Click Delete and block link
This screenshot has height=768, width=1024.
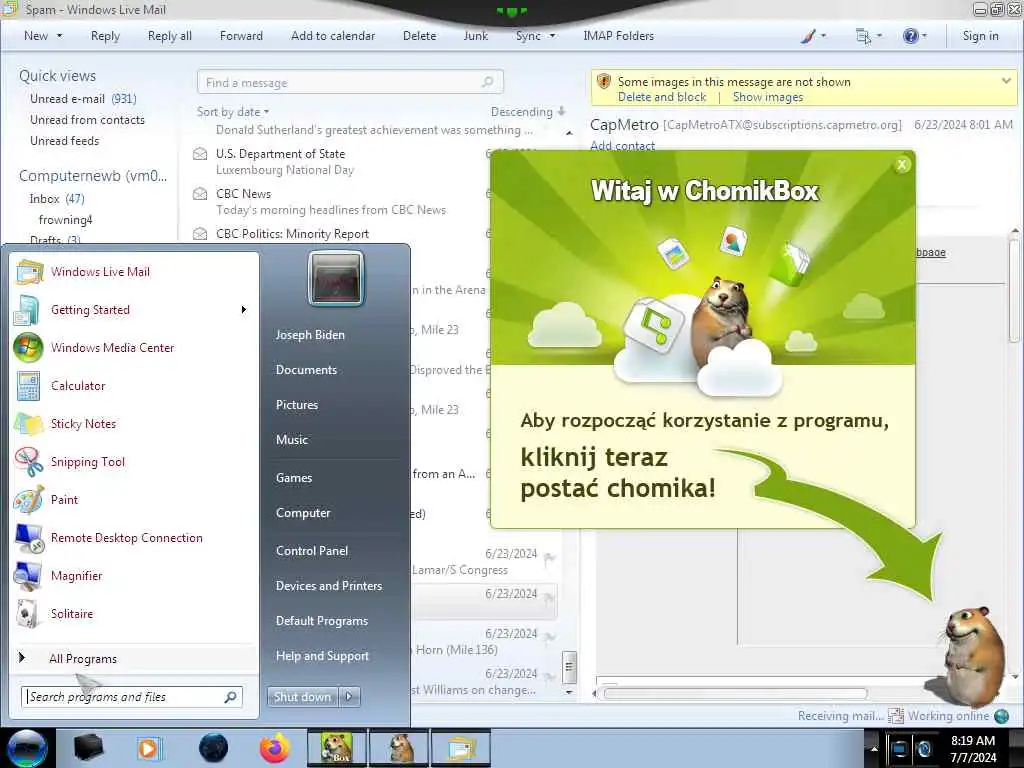(662, 97)
